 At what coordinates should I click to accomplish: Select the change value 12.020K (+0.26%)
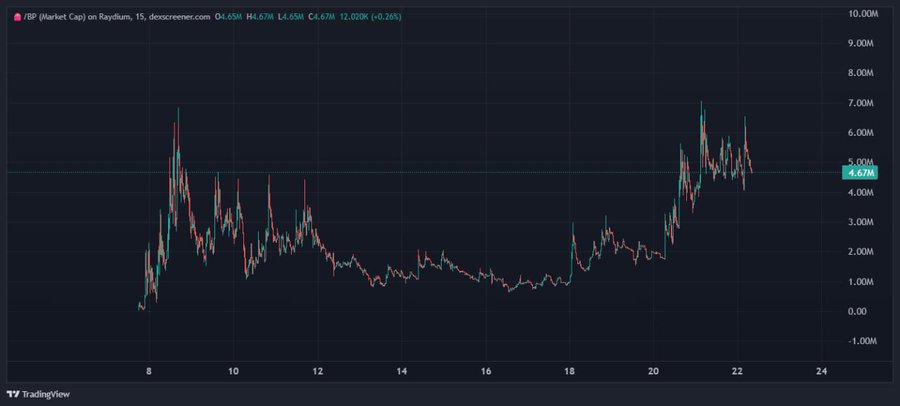370,17
